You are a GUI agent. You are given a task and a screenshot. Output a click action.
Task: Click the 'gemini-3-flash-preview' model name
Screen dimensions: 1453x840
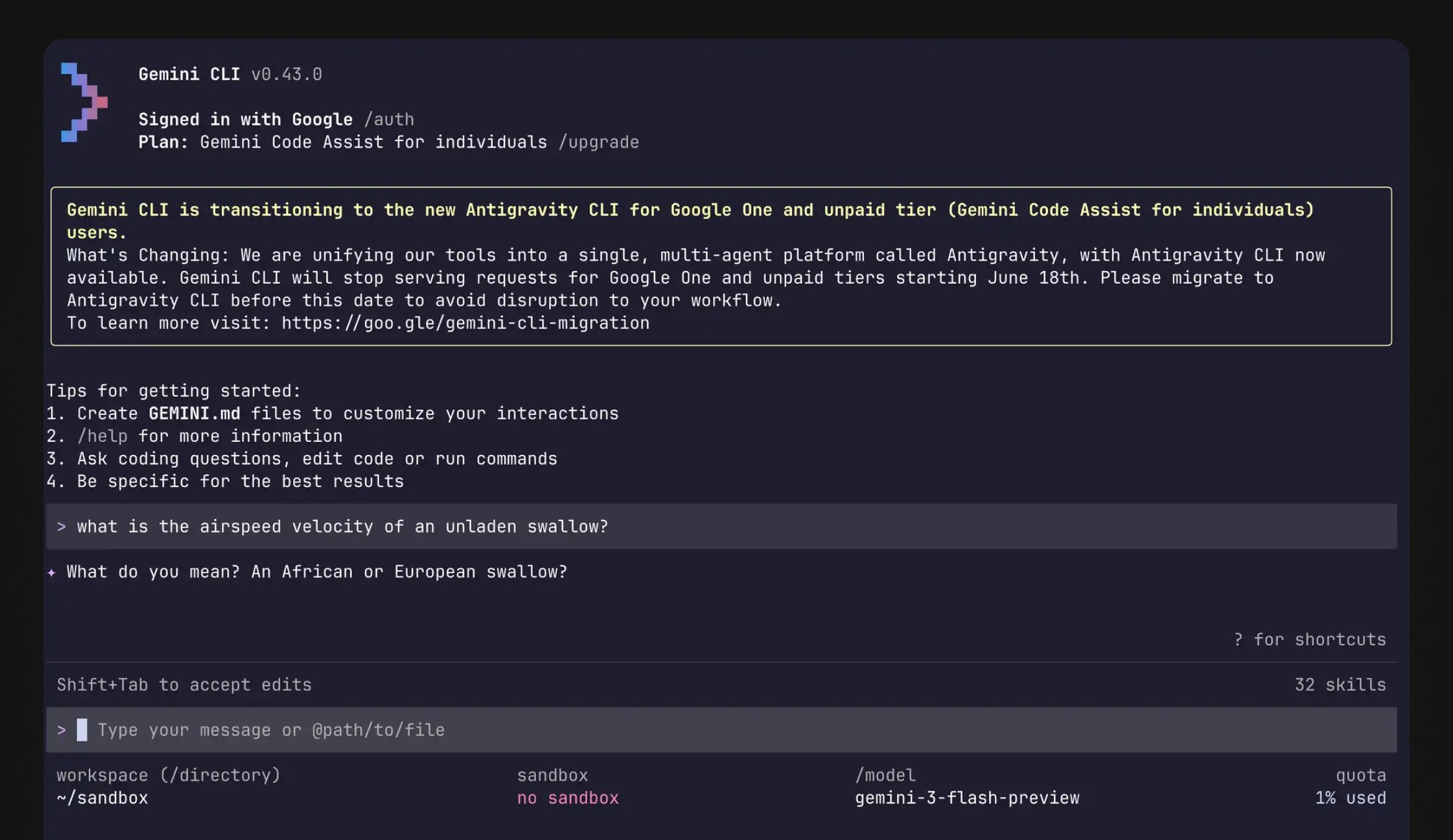click(967, 798)
